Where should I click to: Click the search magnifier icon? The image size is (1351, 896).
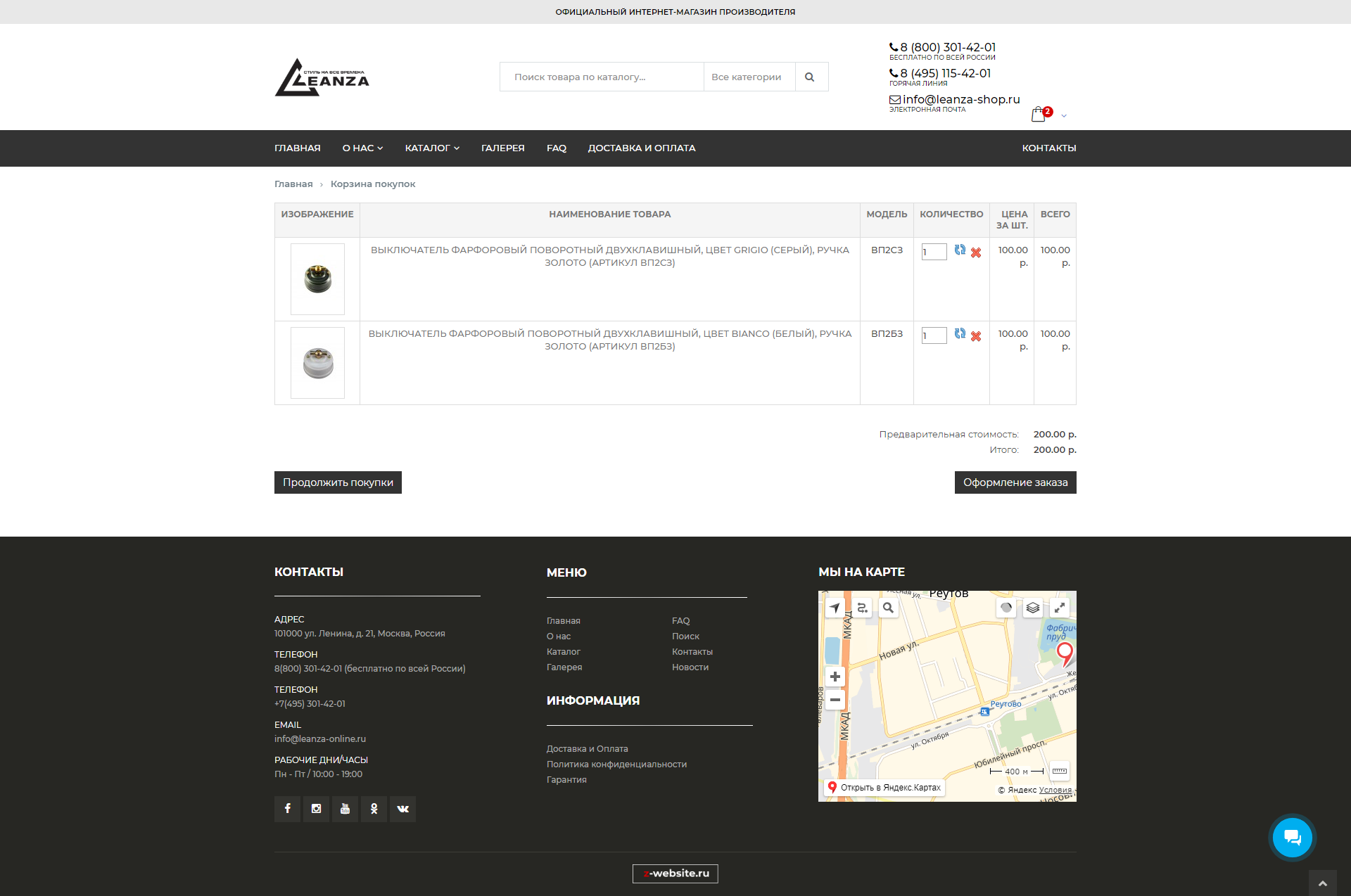[811, 76]
